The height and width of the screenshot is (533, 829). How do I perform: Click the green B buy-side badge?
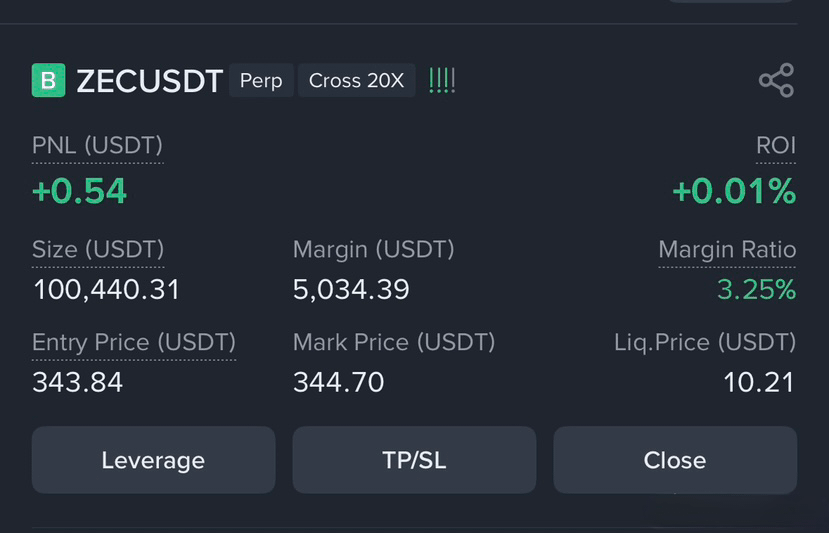49,80
